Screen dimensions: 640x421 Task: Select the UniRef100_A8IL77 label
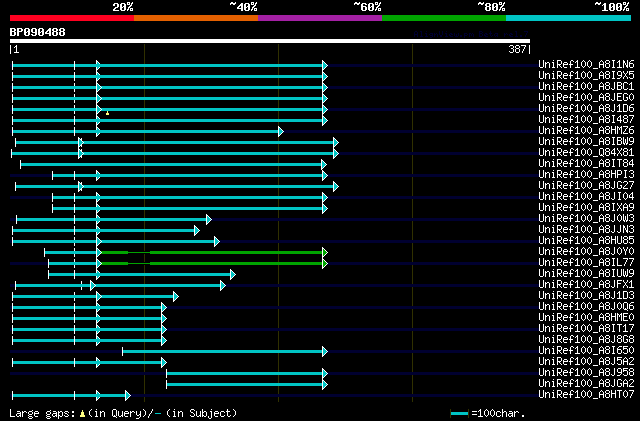click(586, 263)
